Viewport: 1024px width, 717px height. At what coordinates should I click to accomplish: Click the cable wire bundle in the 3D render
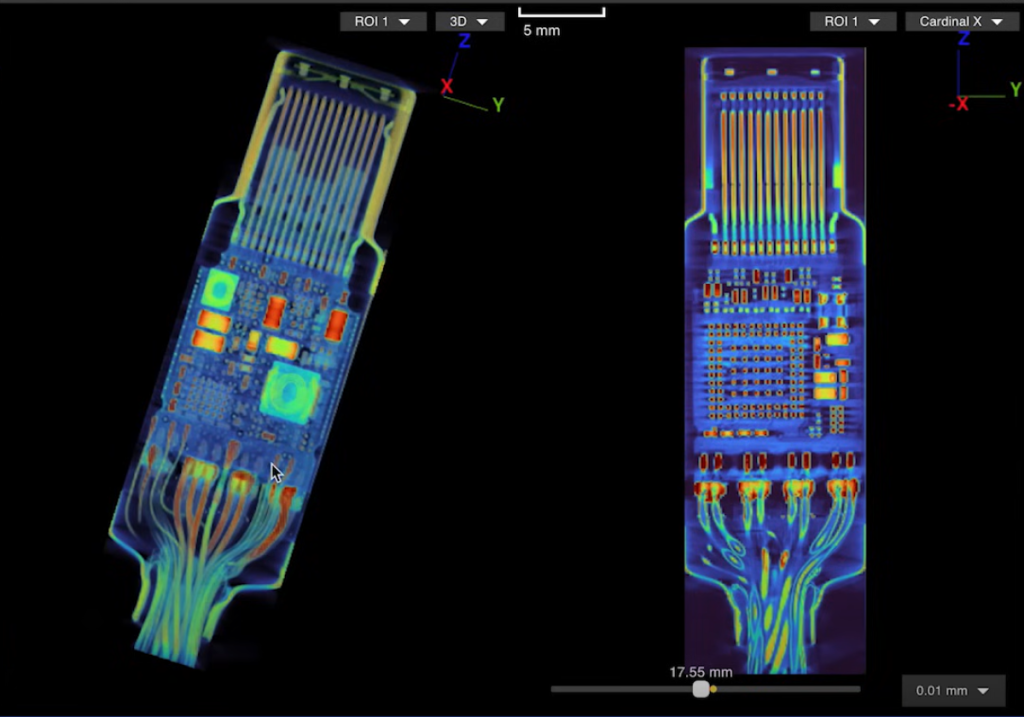tap(200, 590)
